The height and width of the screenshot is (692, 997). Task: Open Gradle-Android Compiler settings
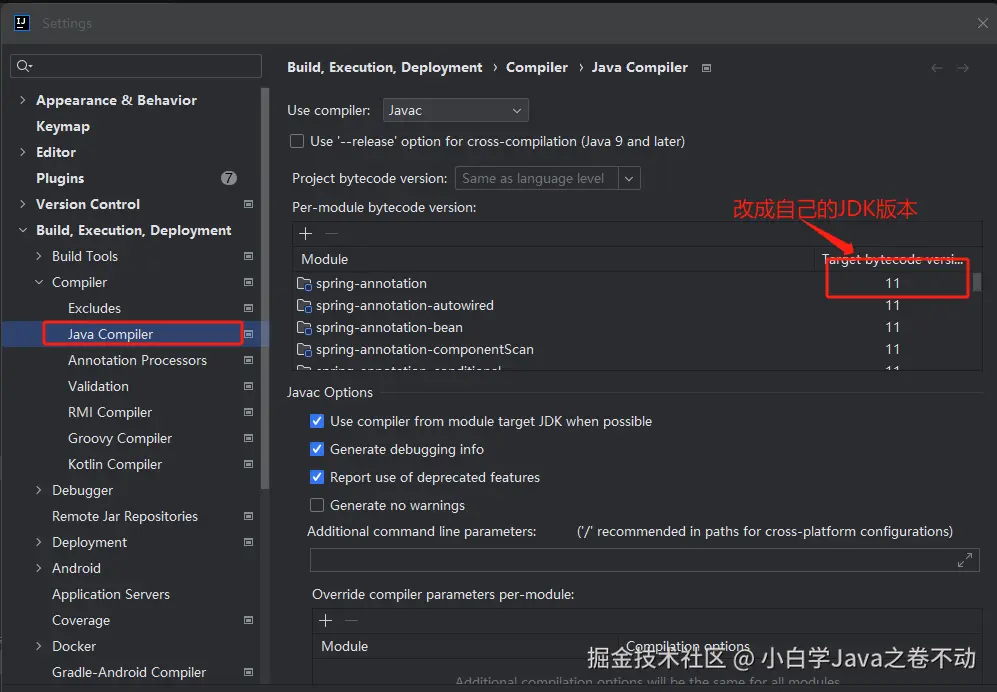click(129, 672)
